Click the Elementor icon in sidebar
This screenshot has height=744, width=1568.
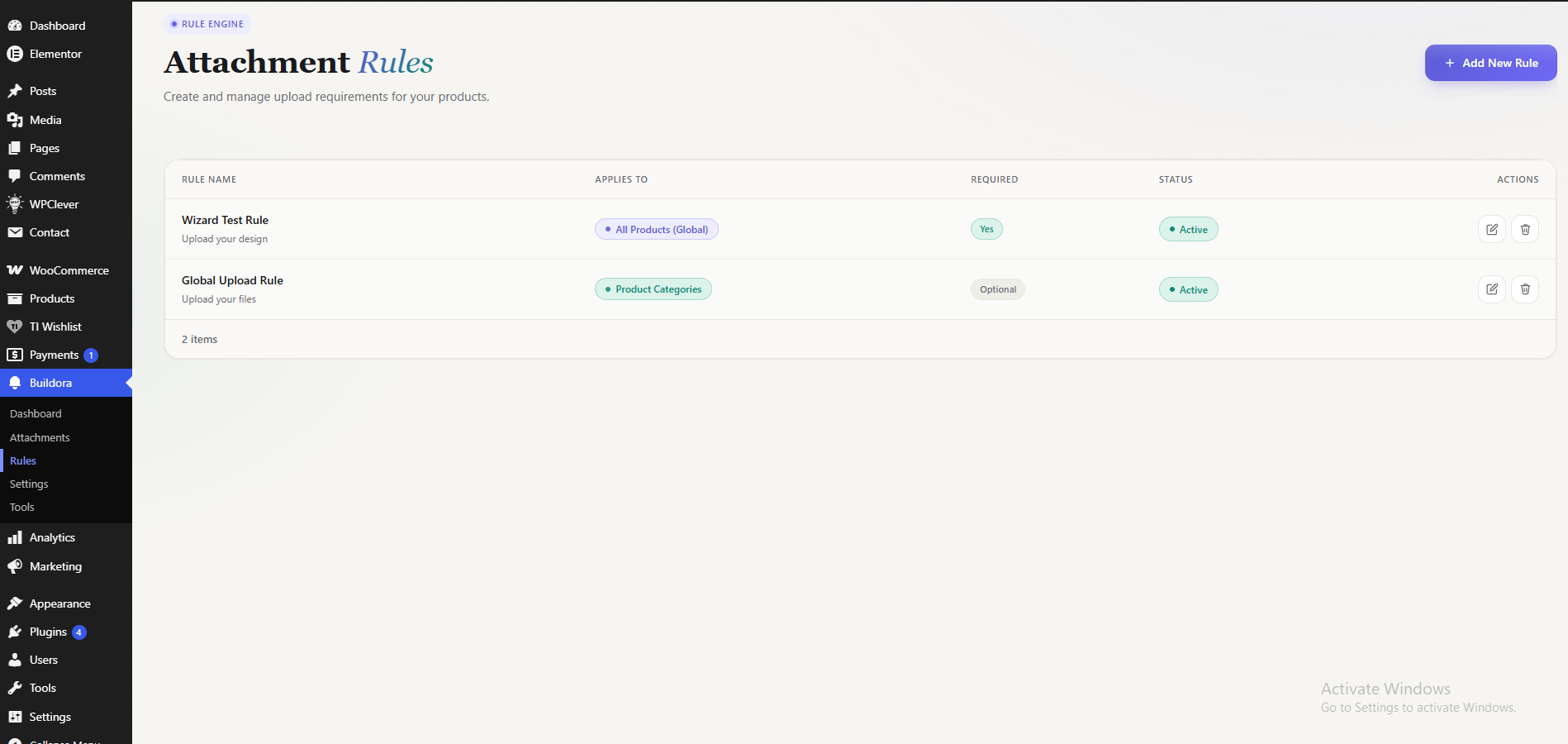(15, 54)
